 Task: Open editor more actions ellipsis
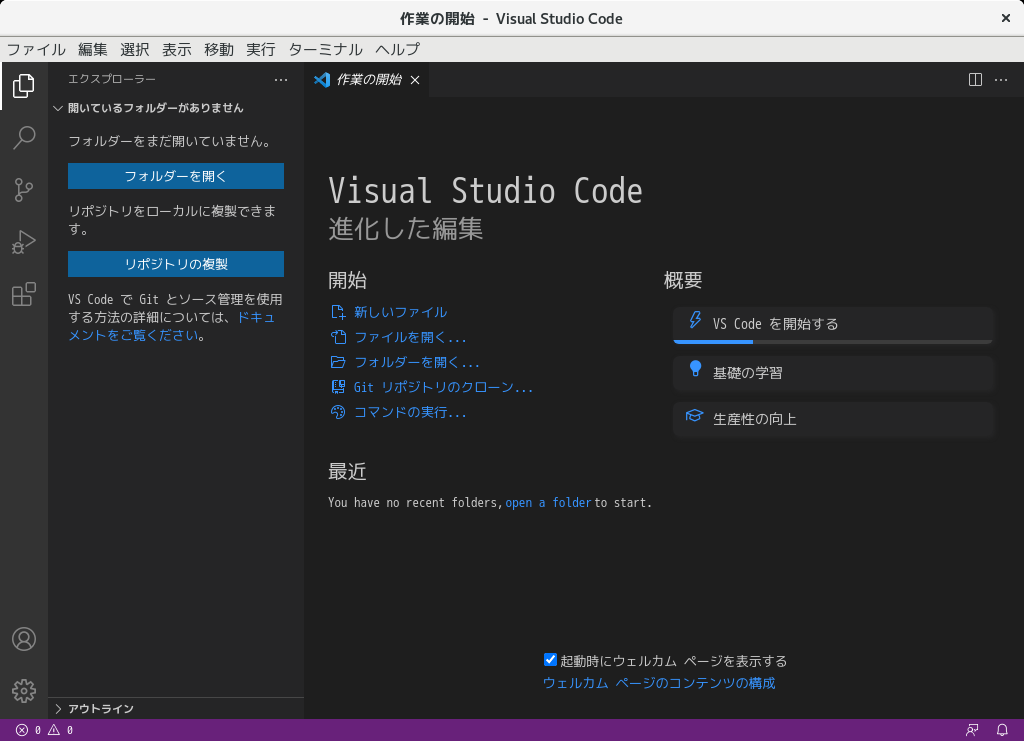[x=1000, y=80]
